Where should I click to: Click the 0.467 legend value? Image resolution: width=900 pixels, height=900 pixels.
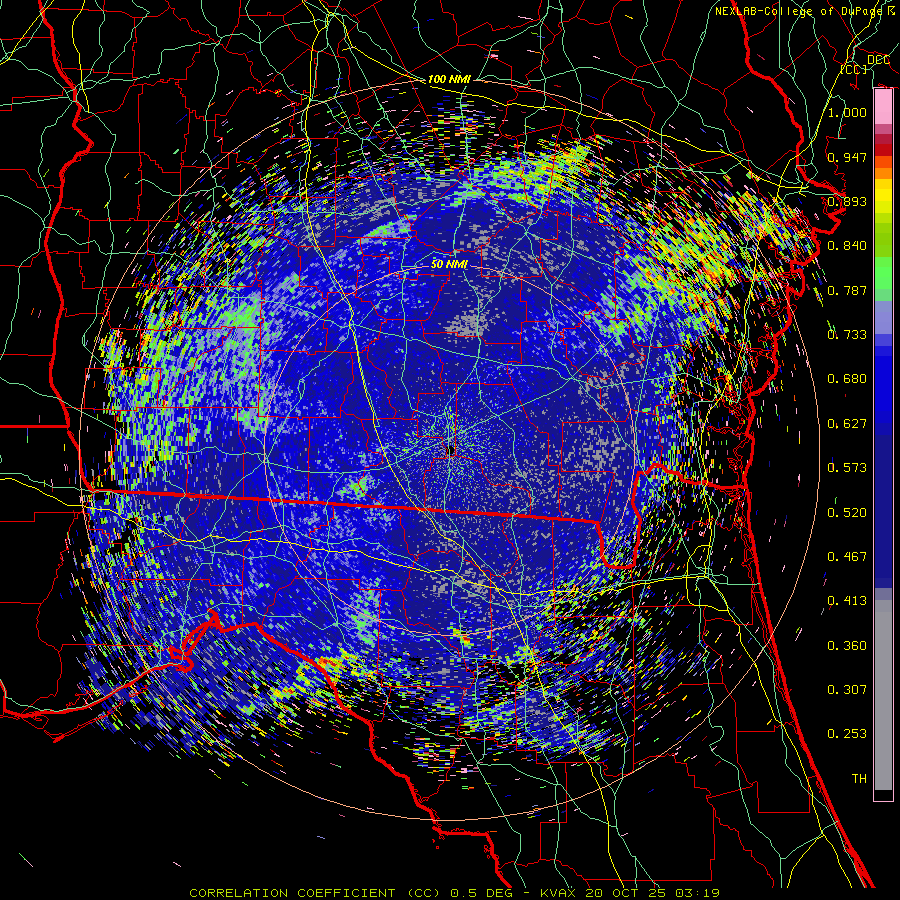tap(847, 557)
